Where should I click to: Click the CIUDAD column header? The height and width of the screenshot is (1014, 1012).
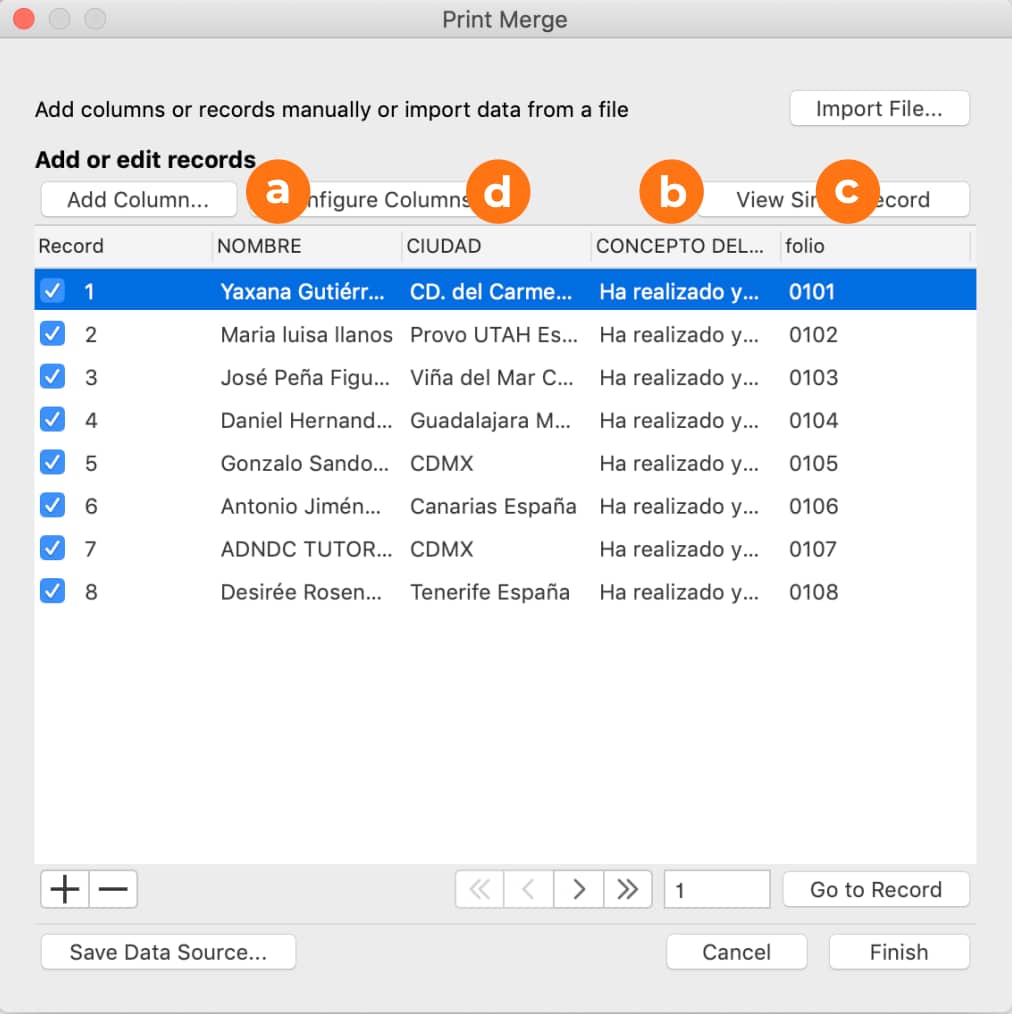(496, 246)
